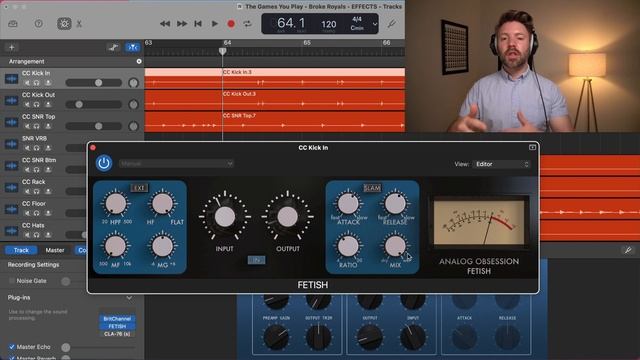Click the MIX knob on FETISH

[x=395, y=247]
